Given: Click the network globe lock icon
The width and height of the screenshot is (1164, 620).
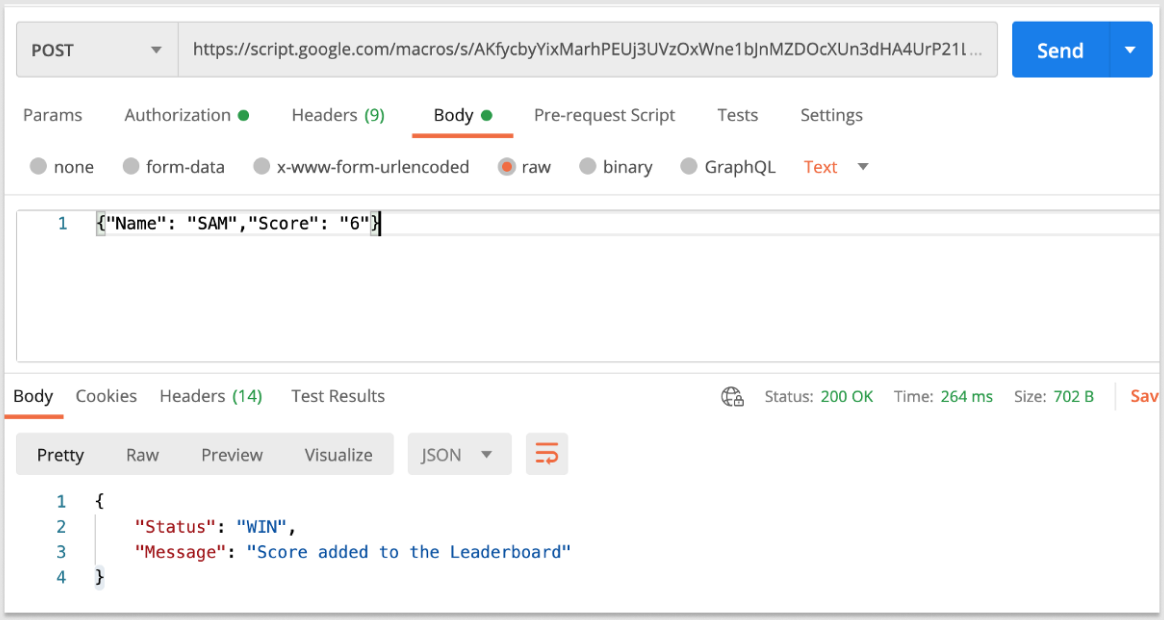Looking at the screenshot, I should (x=733, y=397).
